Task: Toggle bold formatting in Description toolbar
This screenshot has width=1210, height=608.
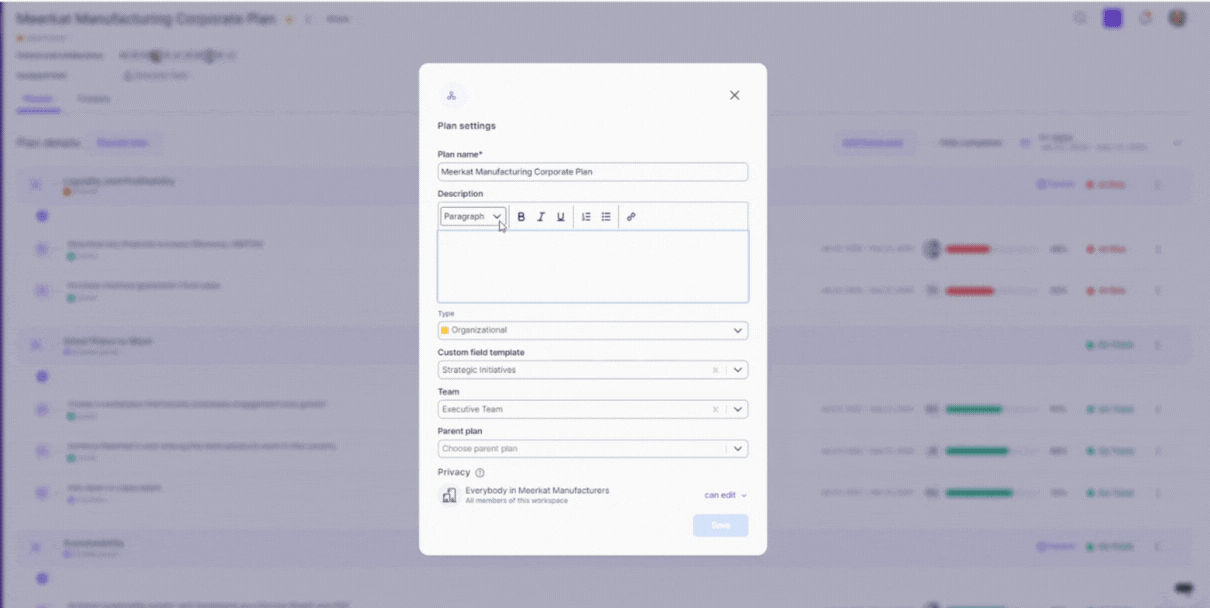Action: pos(521,217)
